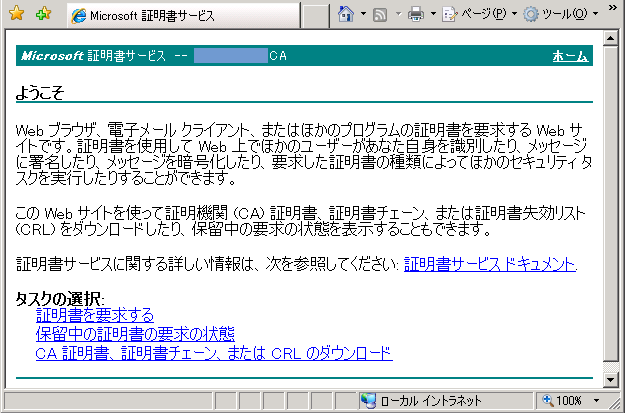This screenshot has height=413, width=625.
Task: Open the ツール(O) menu
Action: click(561, 14)
